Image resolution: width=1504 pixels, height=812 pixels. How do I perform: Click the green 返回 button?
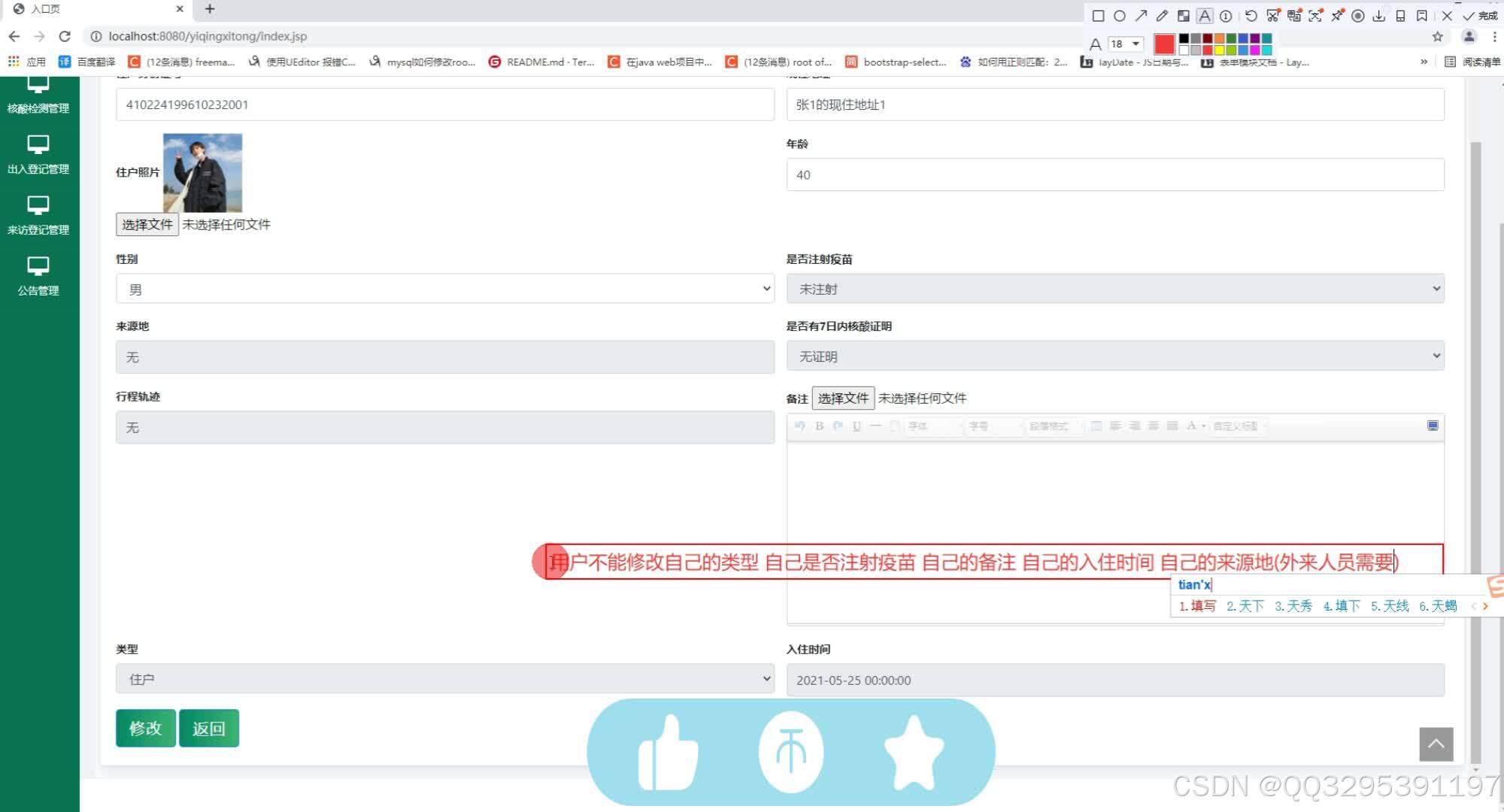tap(209, 728)
